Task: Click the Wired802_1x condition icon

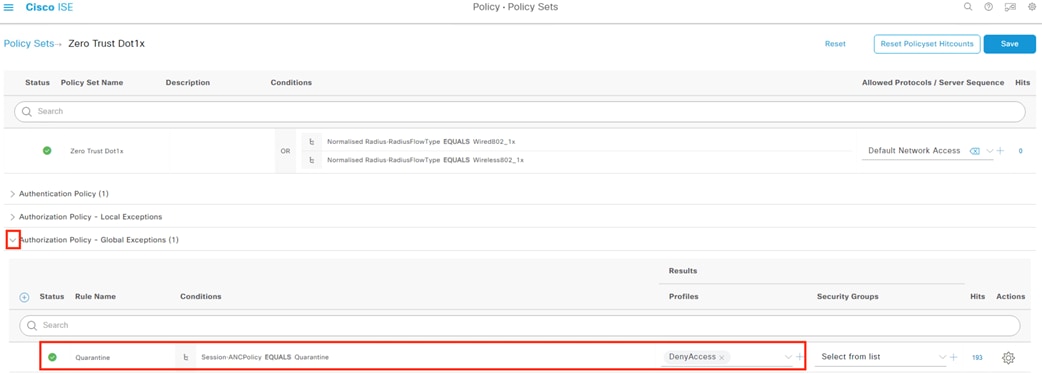Action: pos(312,141)
